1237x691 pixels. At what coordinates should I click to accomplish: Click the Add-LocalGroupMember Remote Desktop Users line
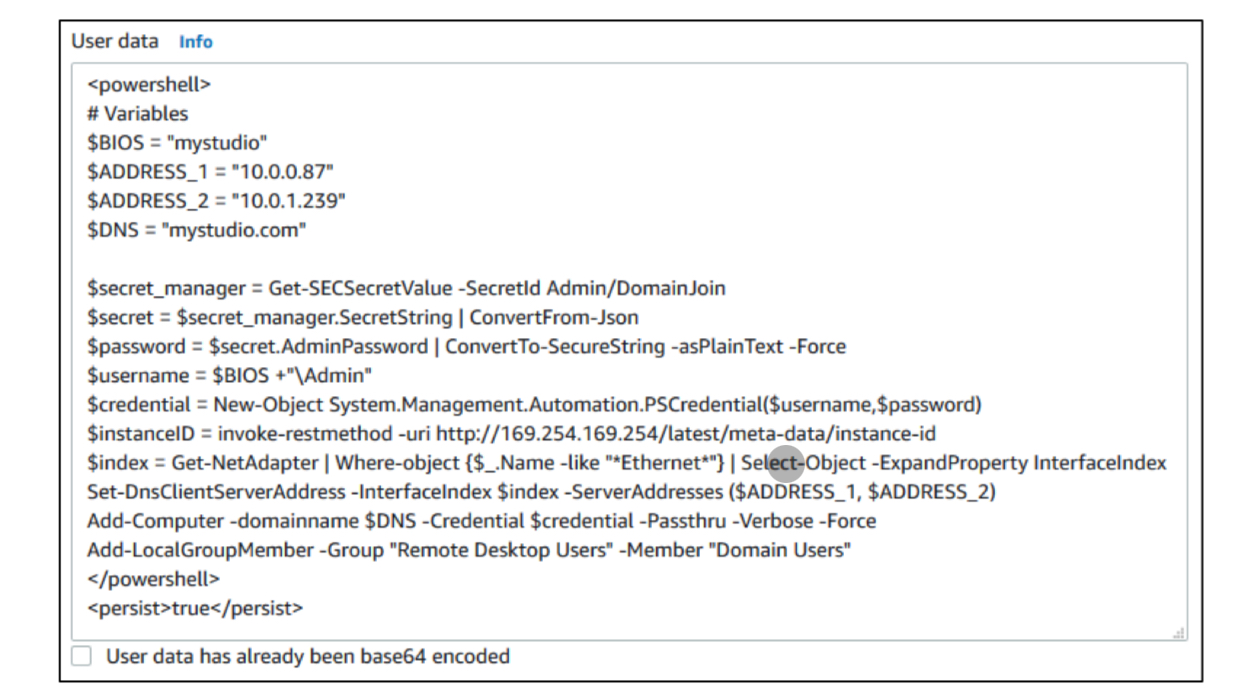[x=469, y=550]
